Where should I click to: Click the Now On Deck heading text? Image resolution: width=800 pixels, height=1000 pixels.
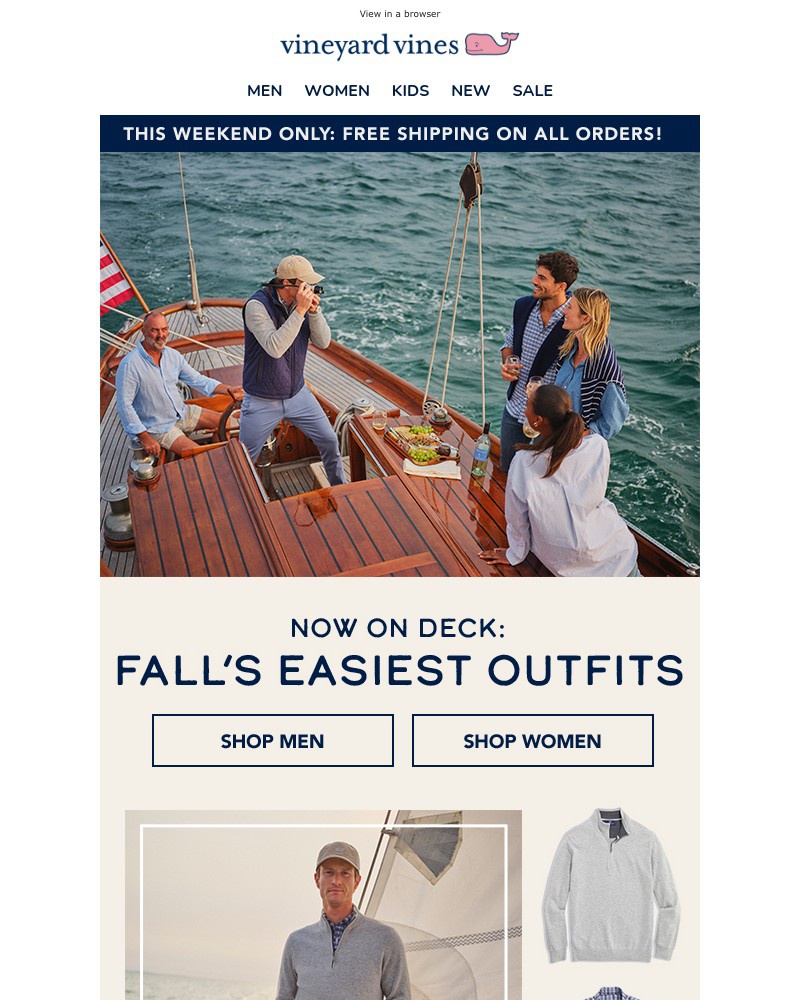tap(398, 628)
